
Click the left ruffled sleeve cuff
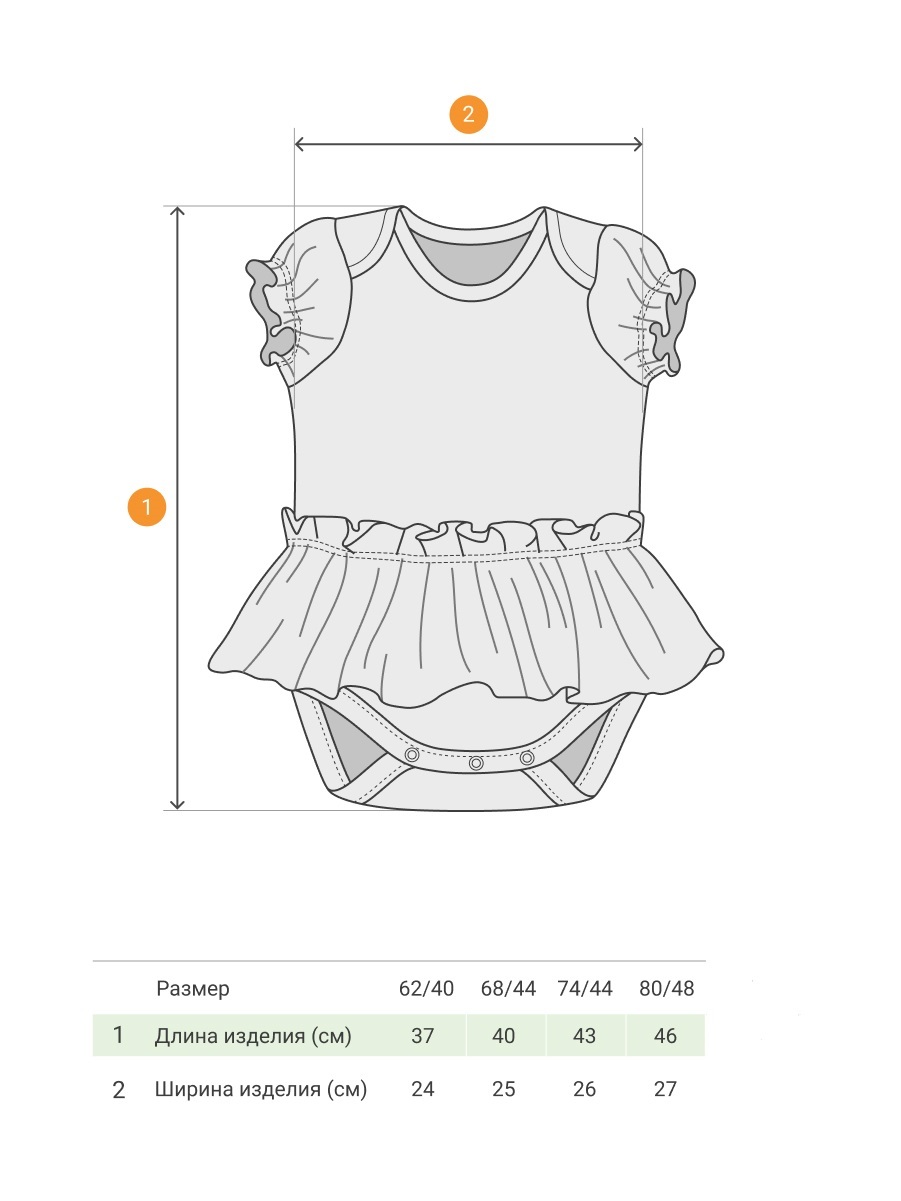click(270, 311)
